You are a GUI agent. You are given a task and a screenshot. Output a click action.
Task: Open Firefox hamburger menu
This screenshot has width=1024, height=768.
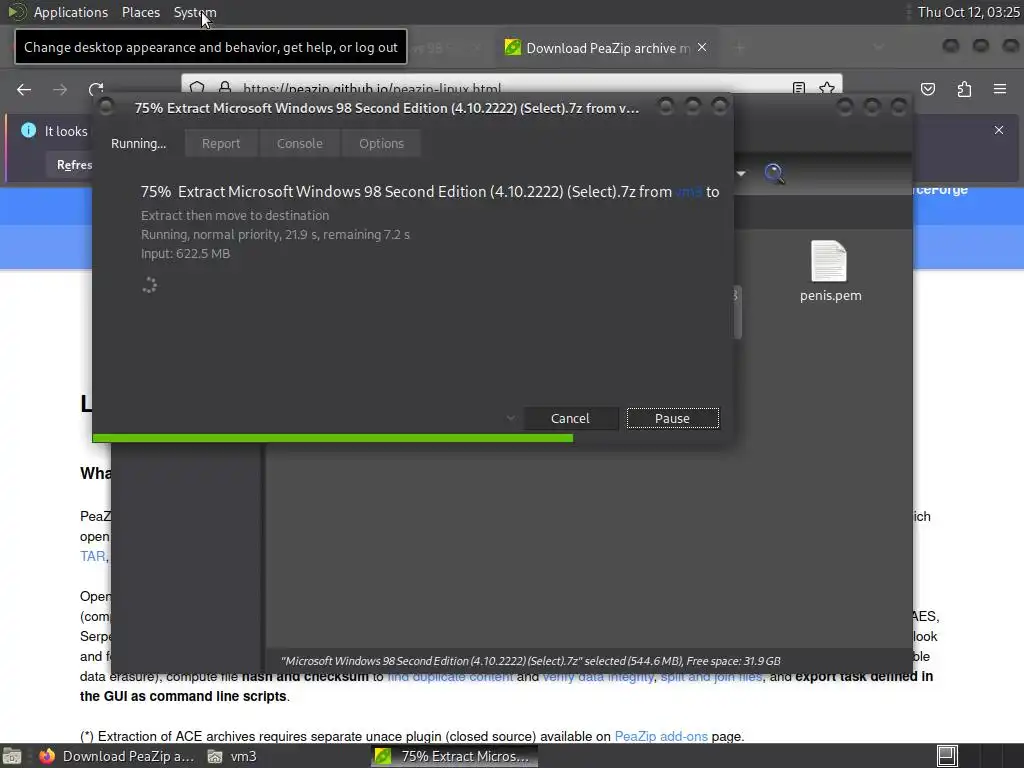[x=1000, y=89]
